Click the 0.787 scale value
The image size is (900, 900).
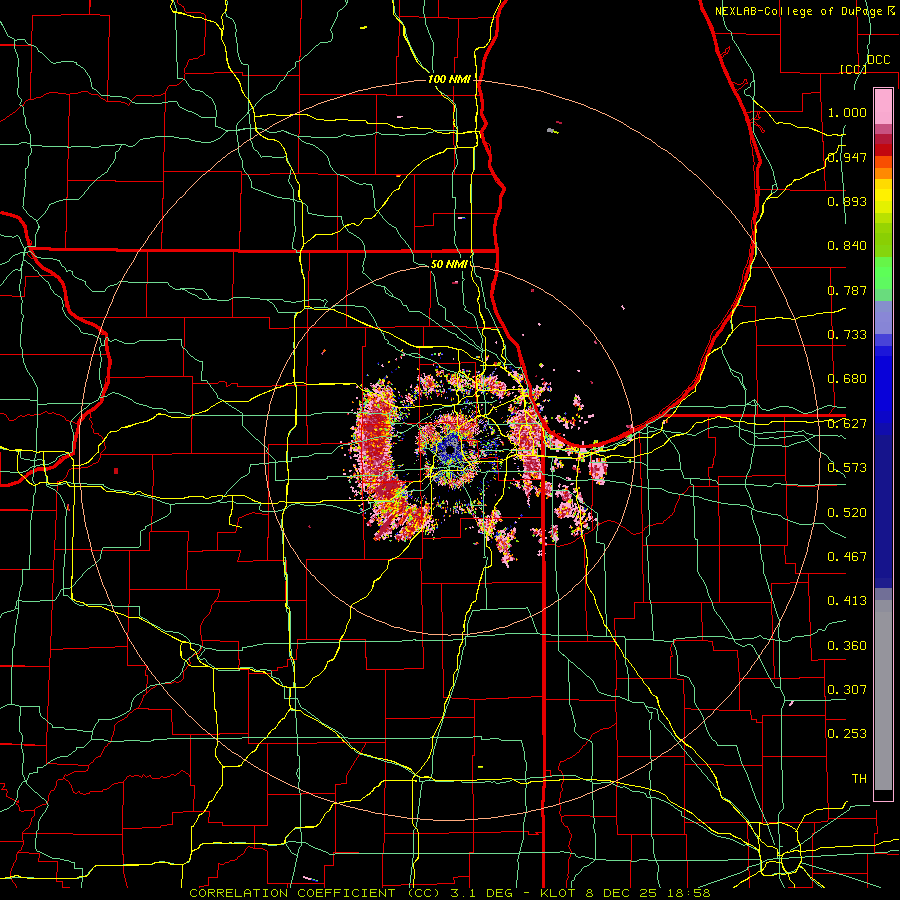pos(847,290)
